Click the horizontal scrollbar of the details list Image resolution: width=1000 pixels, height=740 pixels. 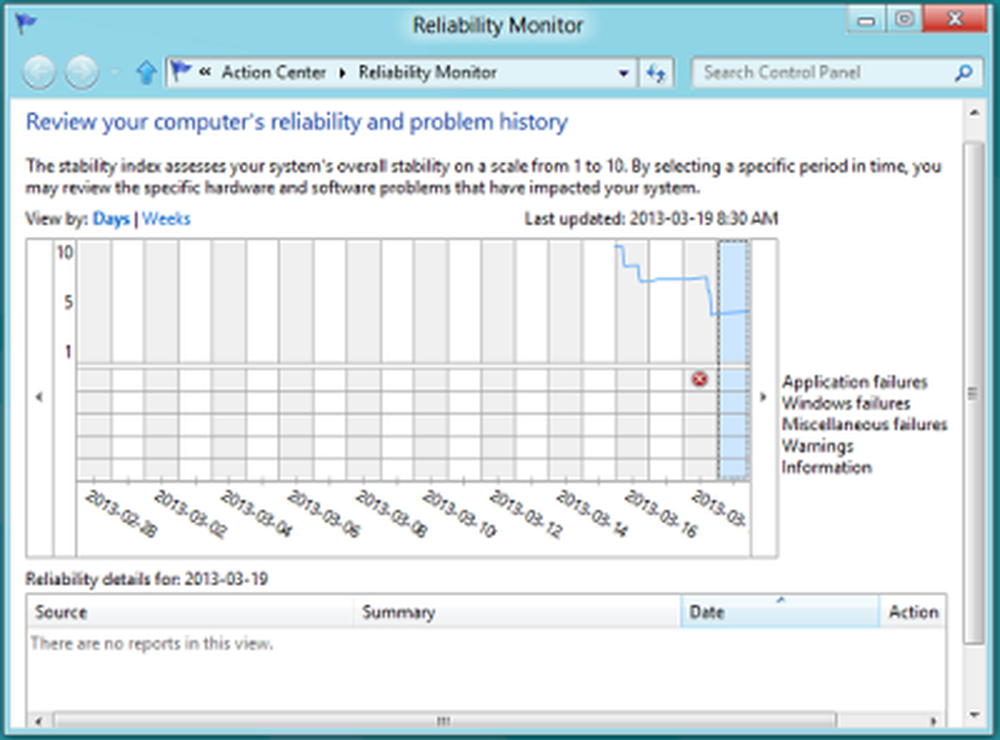440,720
